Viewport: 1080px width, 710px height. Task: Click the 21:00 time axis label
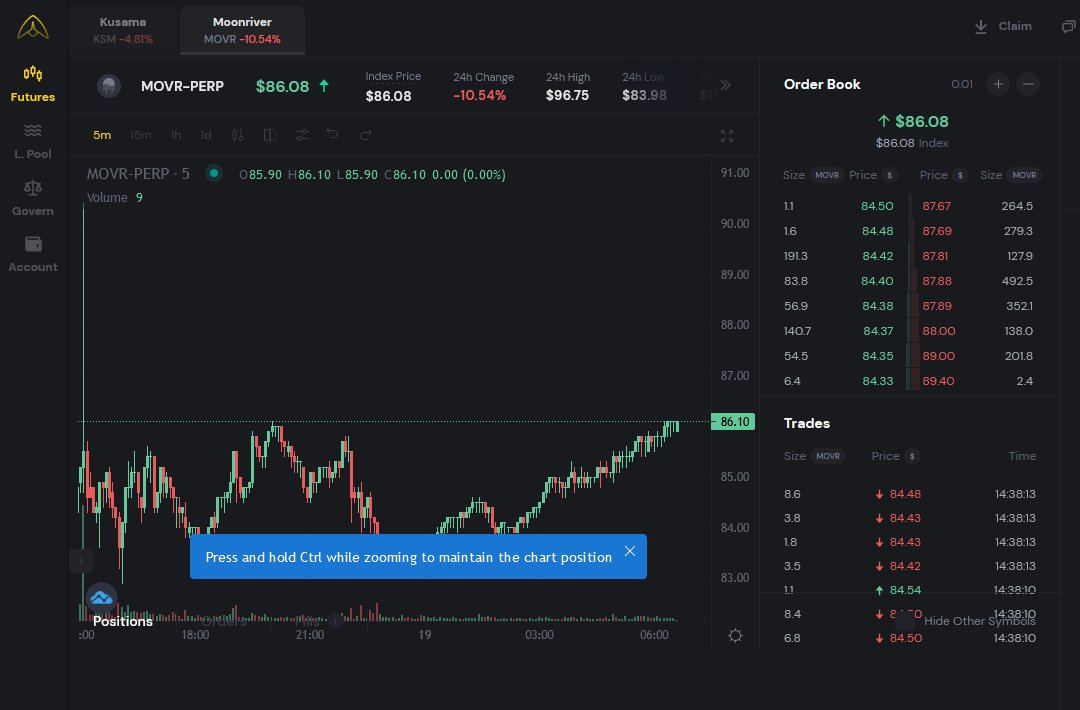coord(310,635)
